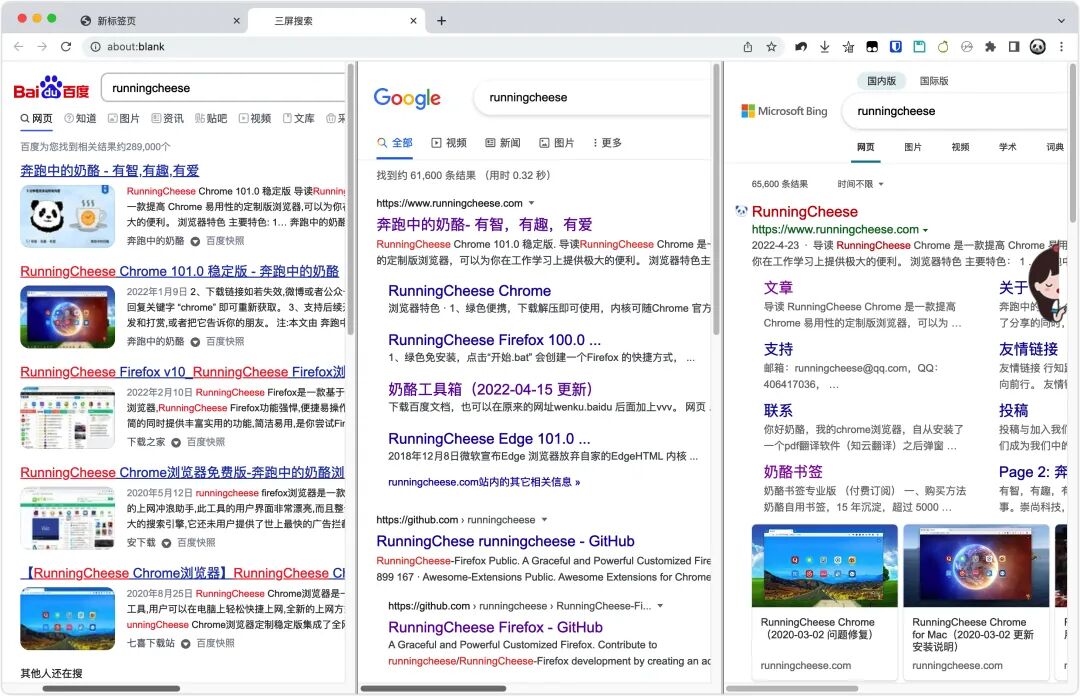Open the Bing RunningCheese title link
Screen dimensions: 1080x696
804,212
